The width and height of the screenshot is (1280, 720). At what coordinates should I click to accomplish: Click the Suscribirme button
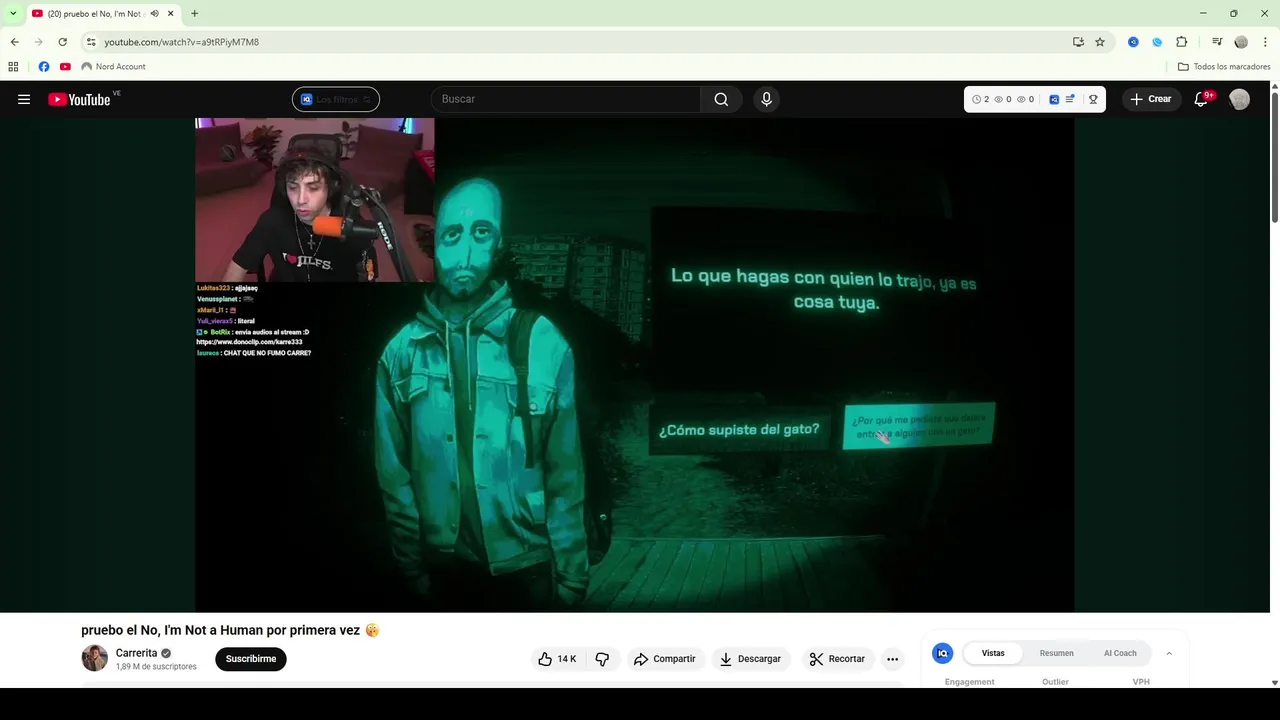point(251,659)
